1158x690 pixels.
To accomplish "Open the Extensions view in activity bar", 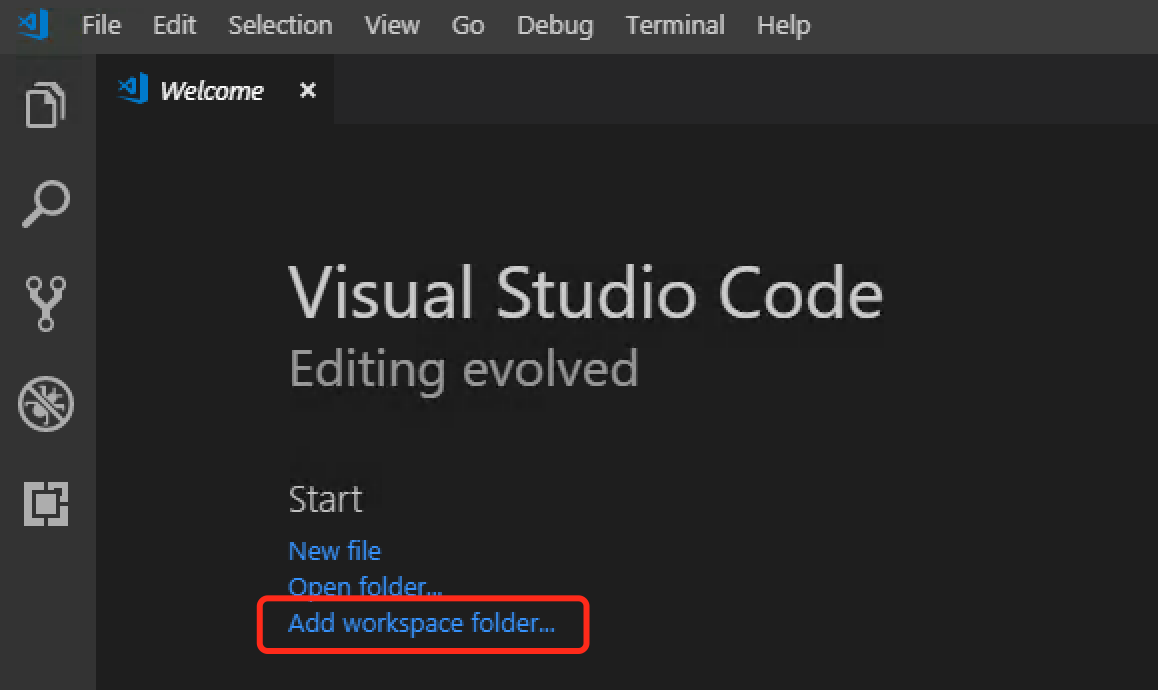I will click(46, 504).
